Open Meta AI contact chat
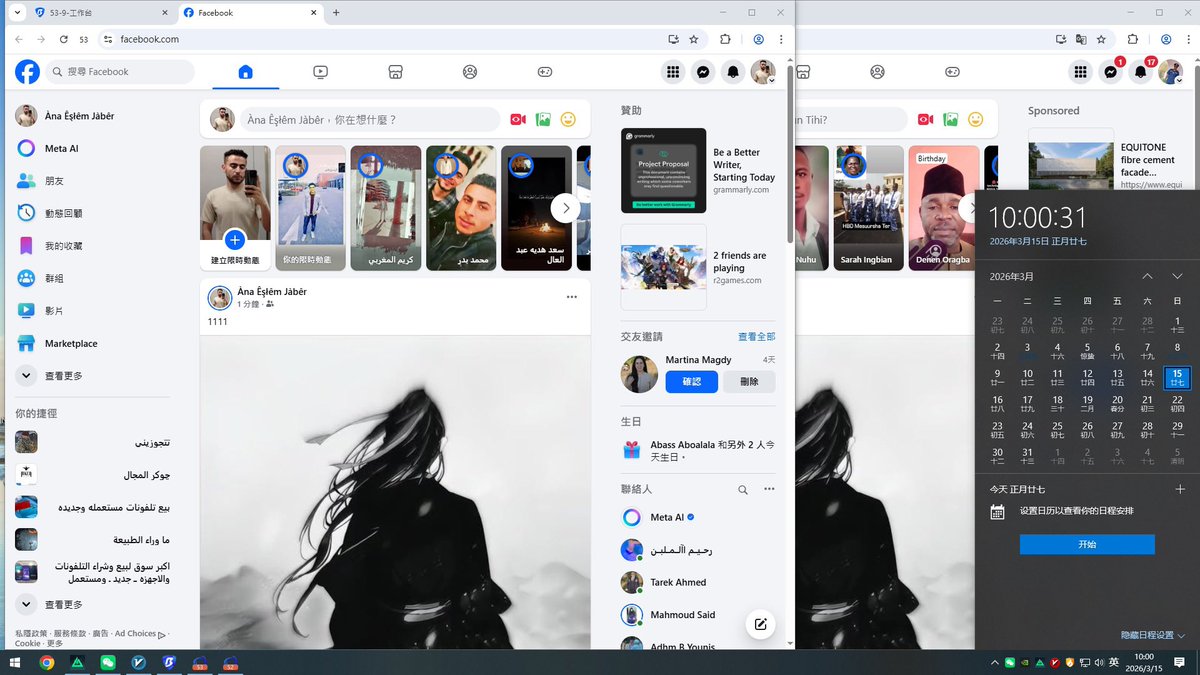The width and height of the screenshot is (1200, 675). tap(698, 517)
